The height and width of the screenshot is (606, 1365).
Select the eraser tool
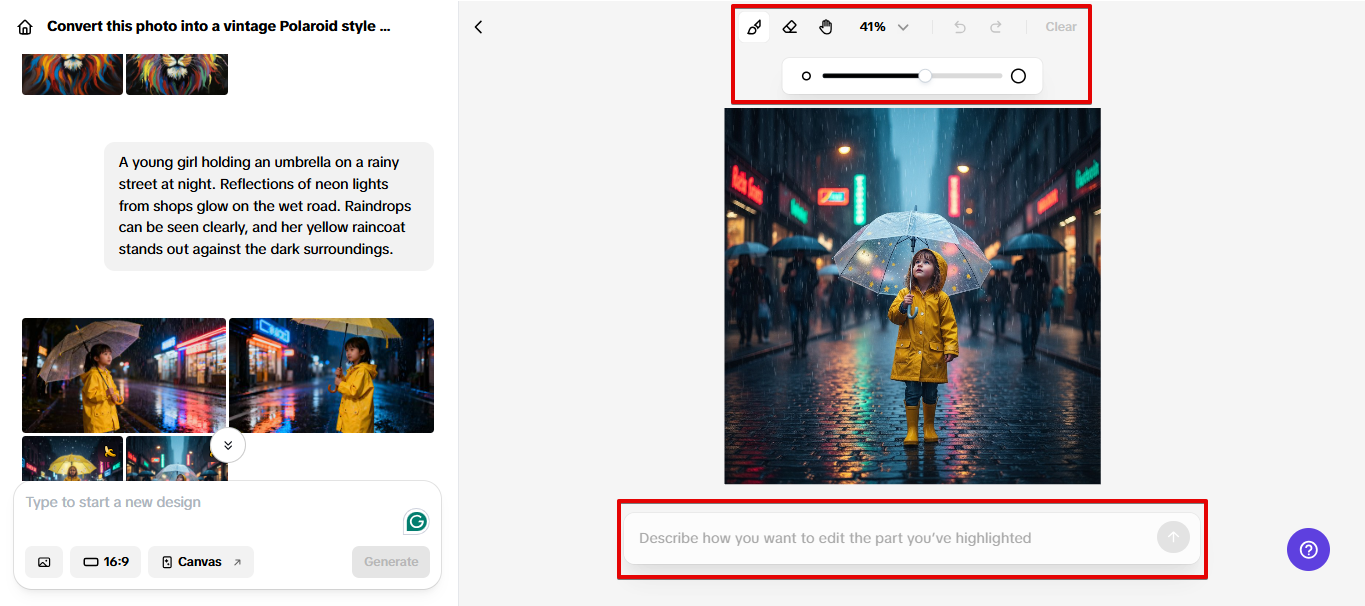point(790,27)
